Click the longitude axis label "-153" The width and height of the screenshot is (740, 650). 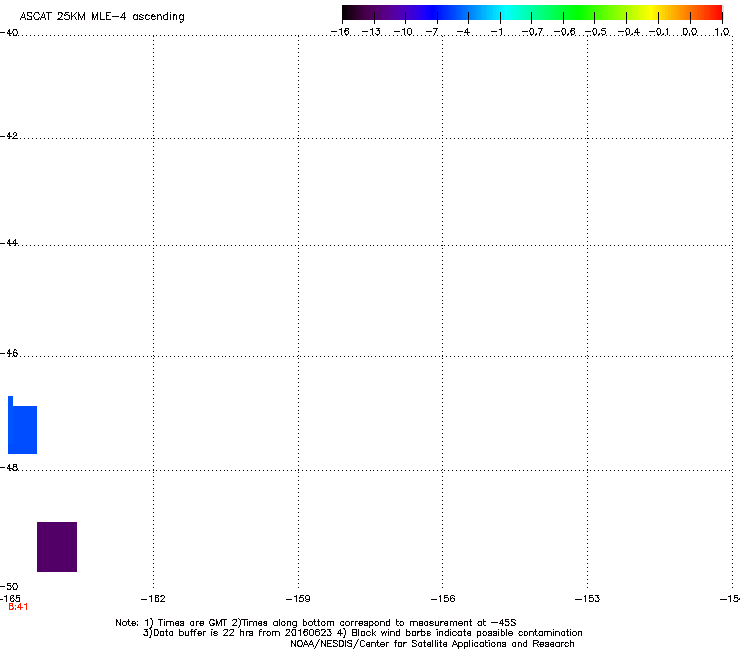click(588, 599)
